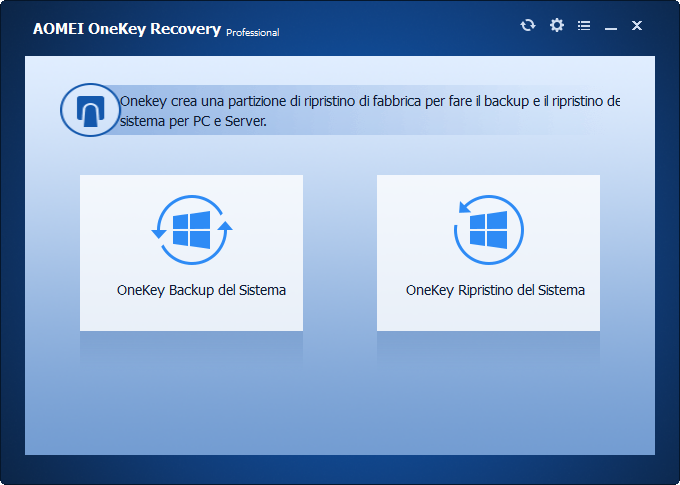Select the OneKey Ripristino del Sistema label
This screenshot has width=680, height=485.
pyautogui.click(x=495, y=290)
